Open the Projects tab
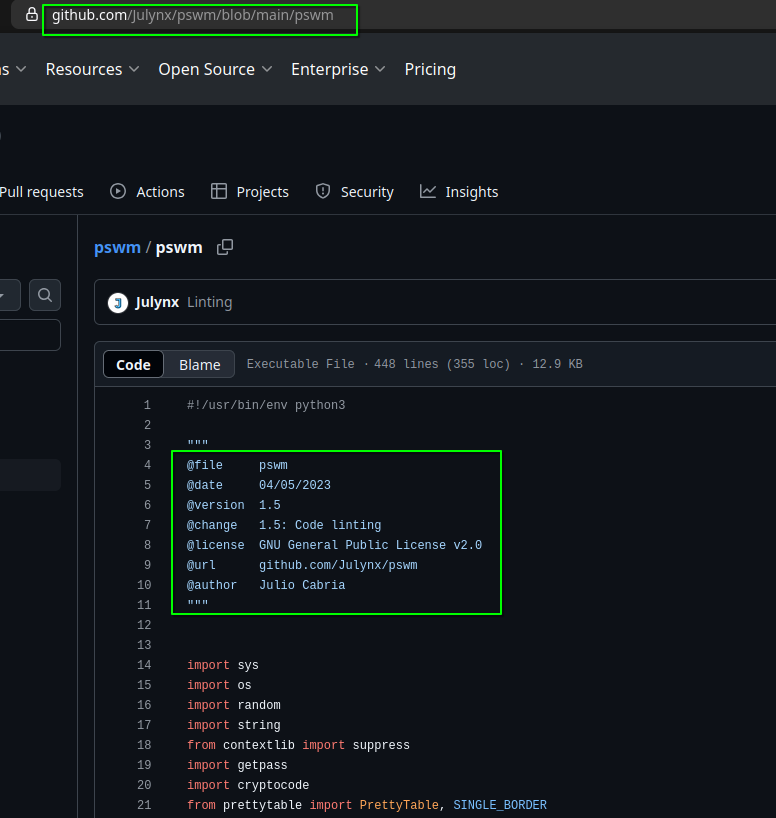This screenshot has height=818, width=776. [249, 192]
